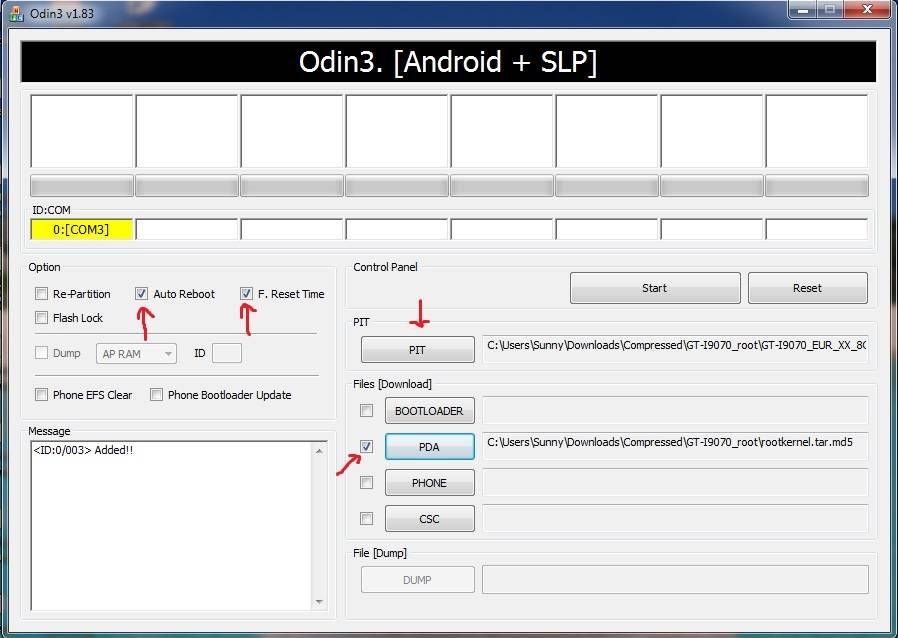Click the PIT file path field
Screen dimensions: 898x638
(675, 349)
